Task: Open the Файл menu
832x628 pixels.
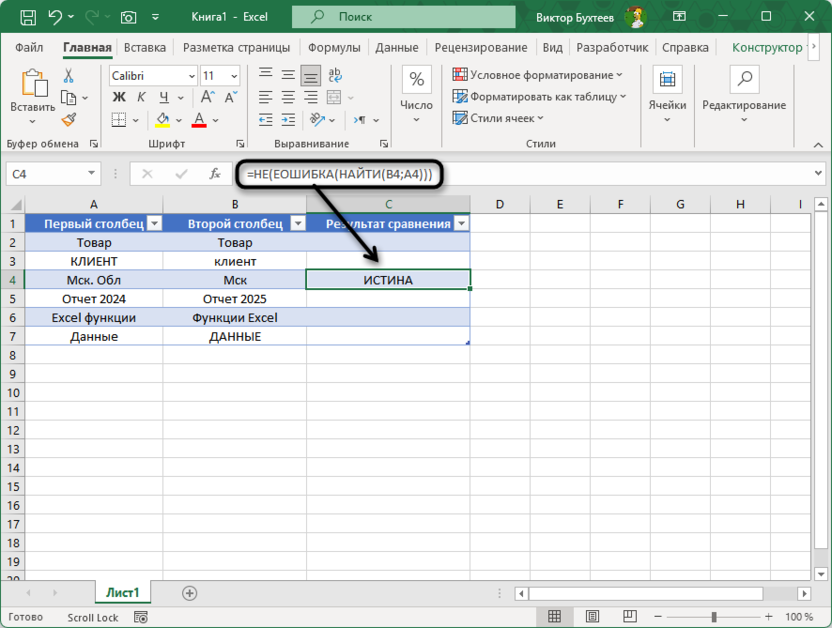Action: (29, 48)
